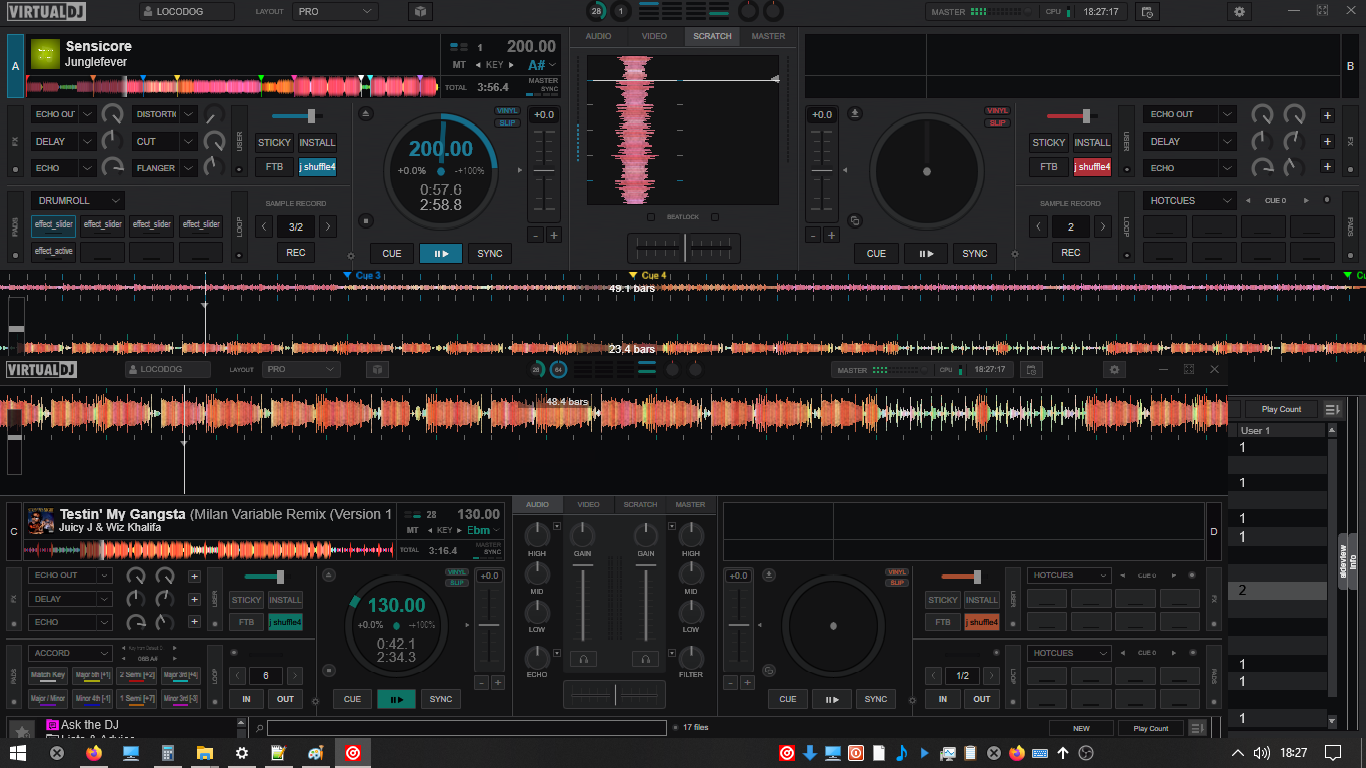Open ACCORD pads dropdown on deck C
The height and width of the screenshot is (768, 1366).
pyautogui.click(x=70, y=653)
